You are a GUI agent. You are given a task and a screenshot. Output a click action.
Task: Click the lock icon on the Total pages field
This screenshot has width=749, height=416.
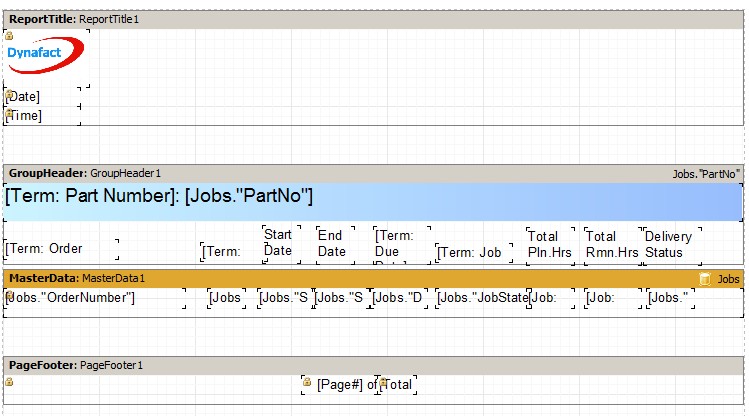point(383,382)
